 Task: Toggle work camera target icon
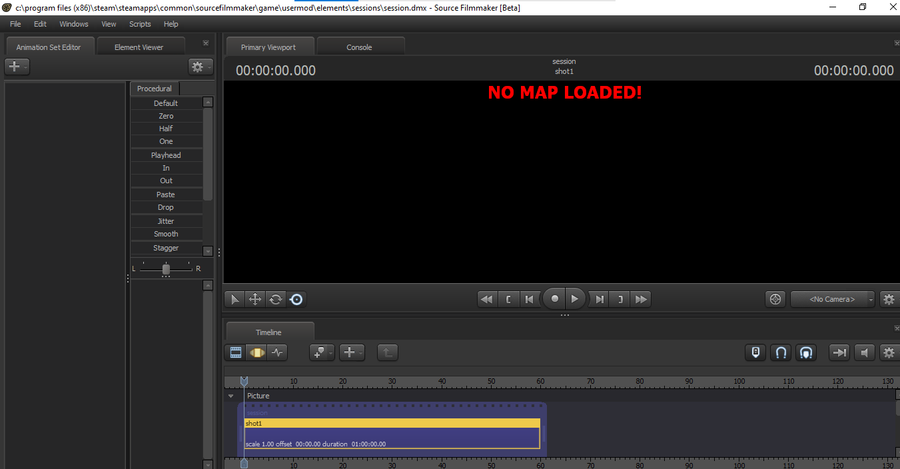[x=775, y=299]
